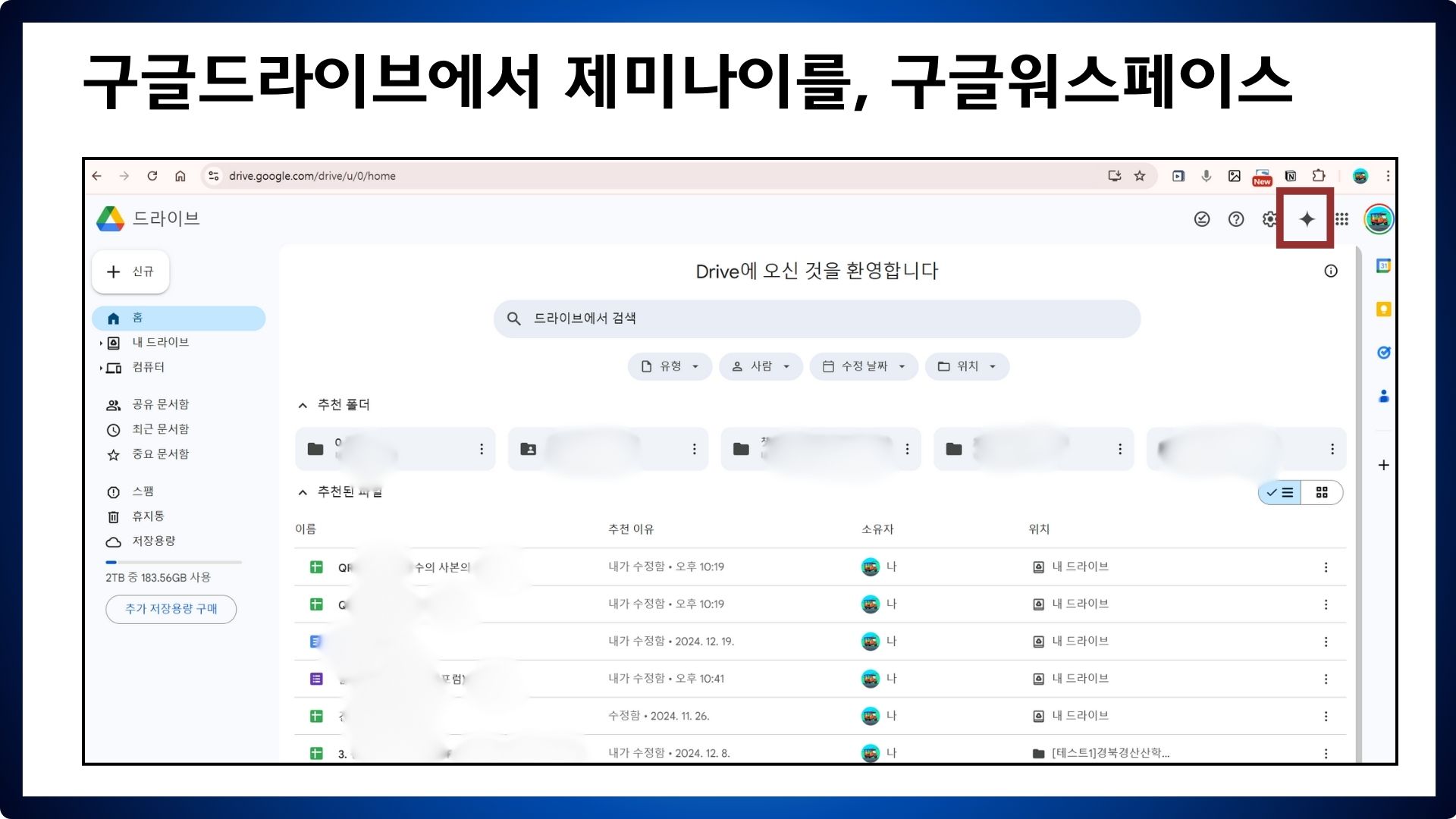Open Google Tasks side panel icon
The height and width of the screenshot is (819, 1456).
click(1383, 353)
